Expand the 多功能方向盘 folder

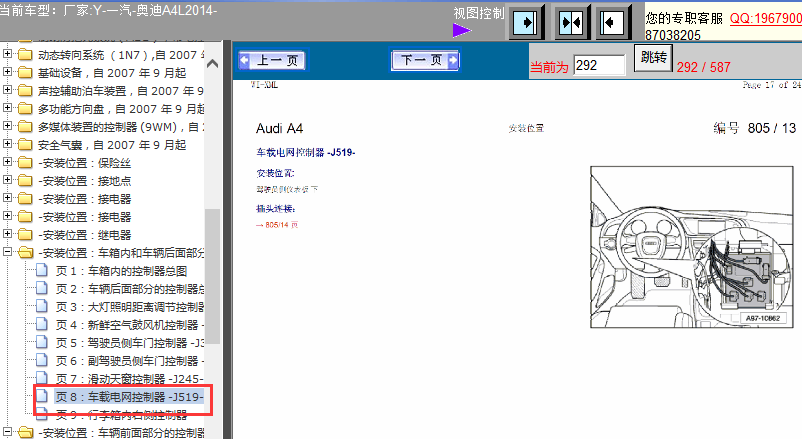[x=7, y=107]
